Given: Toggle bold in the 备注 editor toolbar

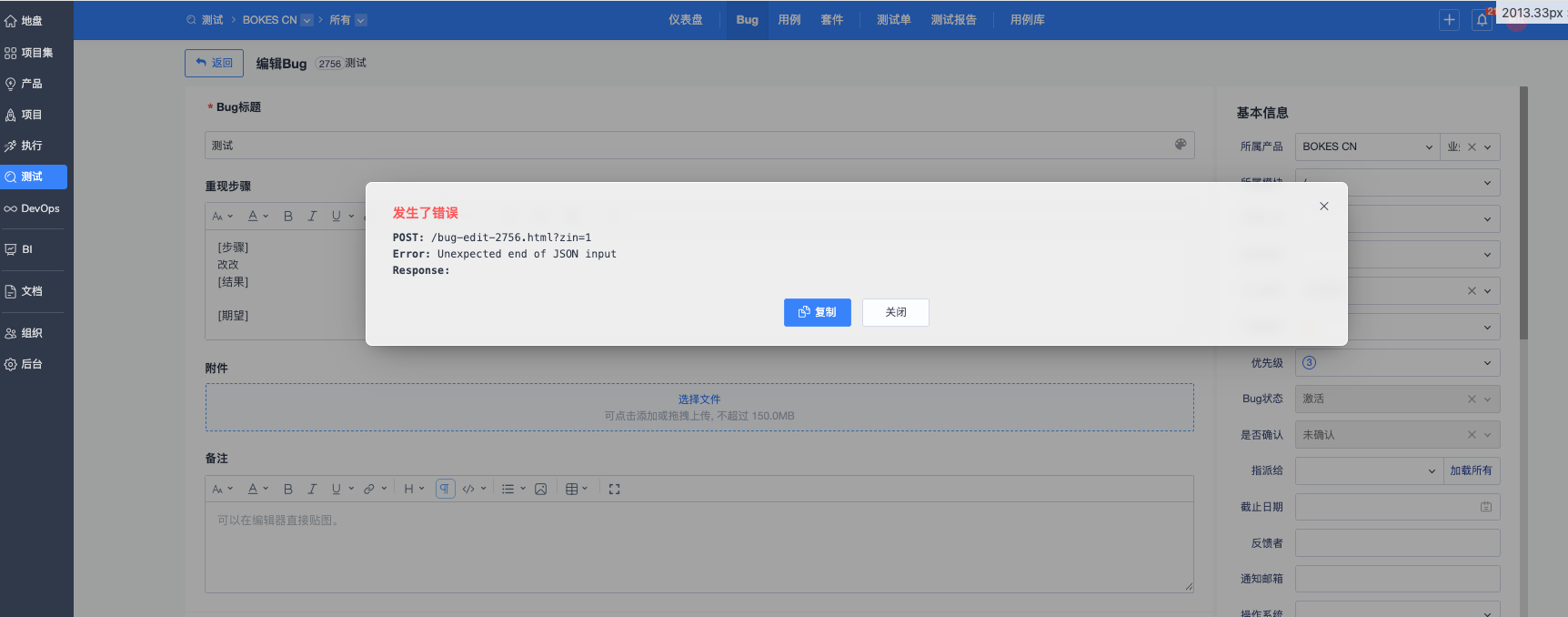Looking at the screenshot, I should pos(287,489).
